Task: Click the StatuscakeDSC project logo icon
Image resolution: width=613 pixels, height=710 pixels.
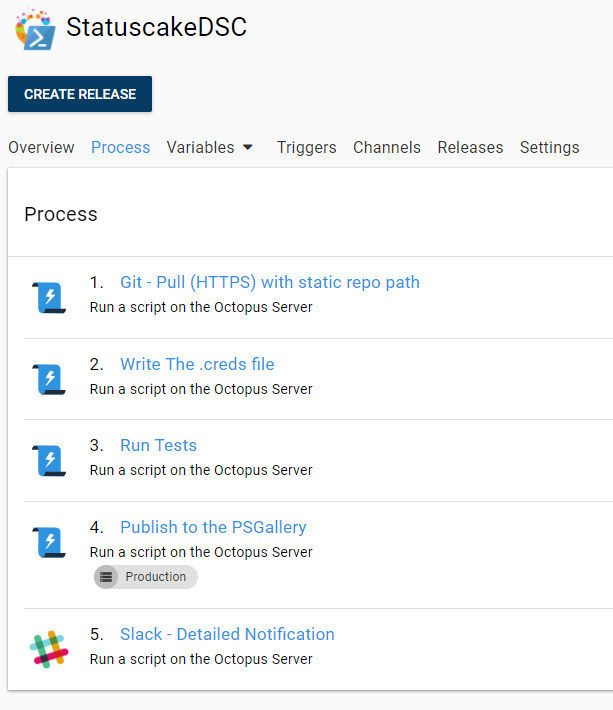Action: click(35, 29)
